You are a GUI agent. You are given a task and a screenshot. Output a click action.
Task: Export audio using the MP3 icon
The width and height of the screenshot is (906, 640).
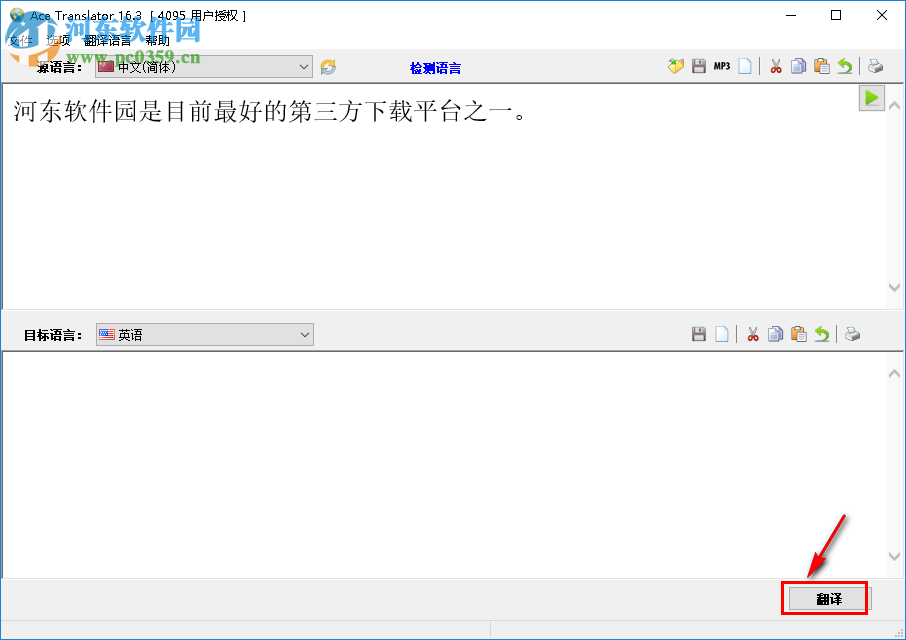click(721, 66)
